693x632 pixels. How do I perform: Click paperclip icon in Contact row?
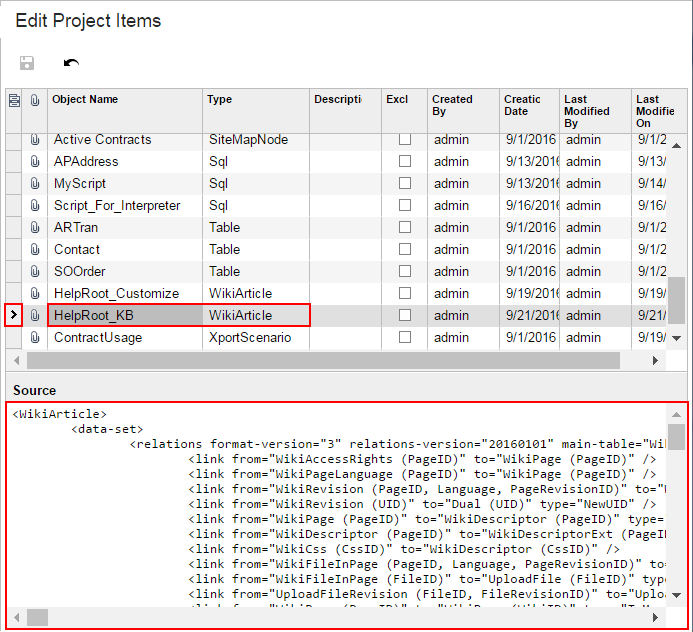34,250
